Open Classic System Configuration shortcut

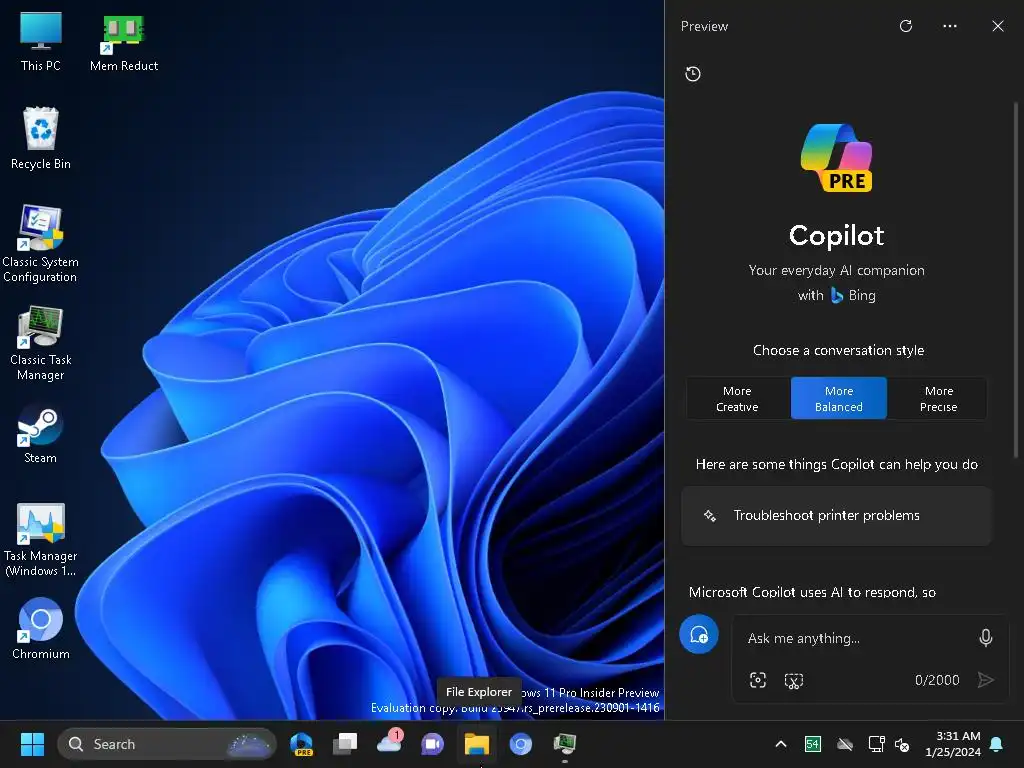(40, 243)
